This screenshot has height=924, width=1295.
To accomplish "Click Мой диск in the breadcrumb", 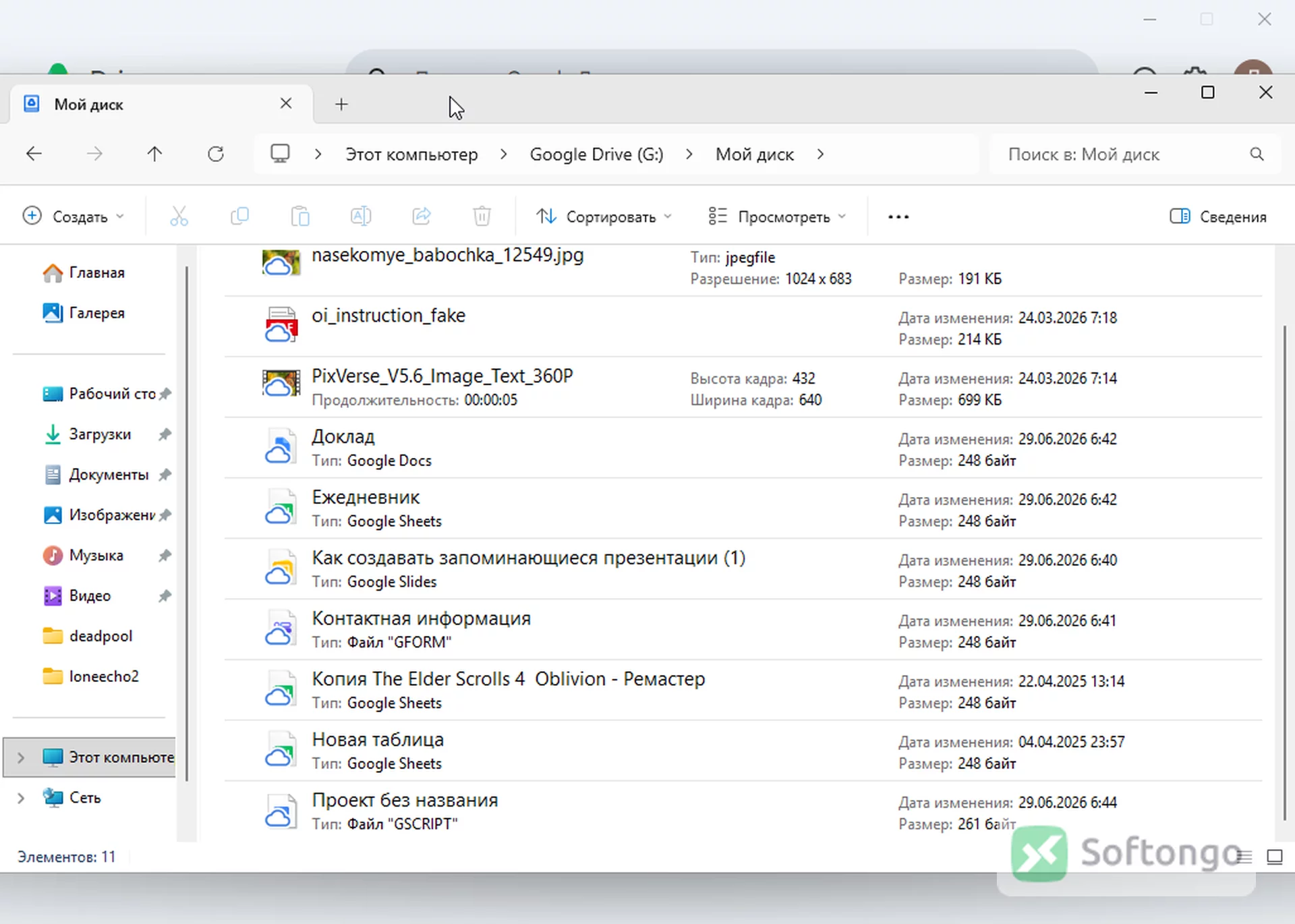I will tap(755, 154).
